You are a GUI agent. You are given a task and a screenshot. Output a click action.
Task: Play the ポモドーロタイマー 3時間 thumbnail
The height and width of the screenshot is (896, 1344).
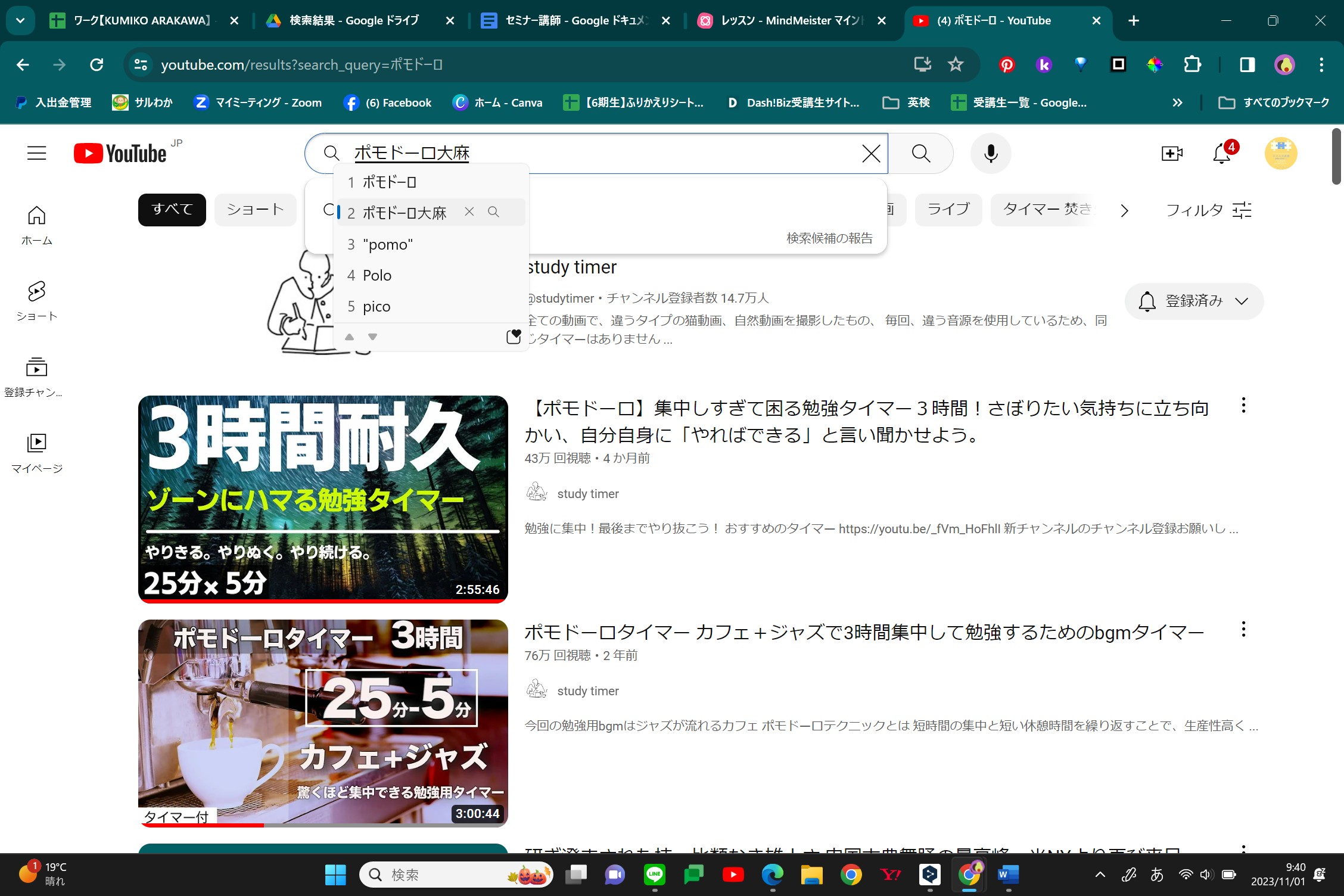point(323,723)
